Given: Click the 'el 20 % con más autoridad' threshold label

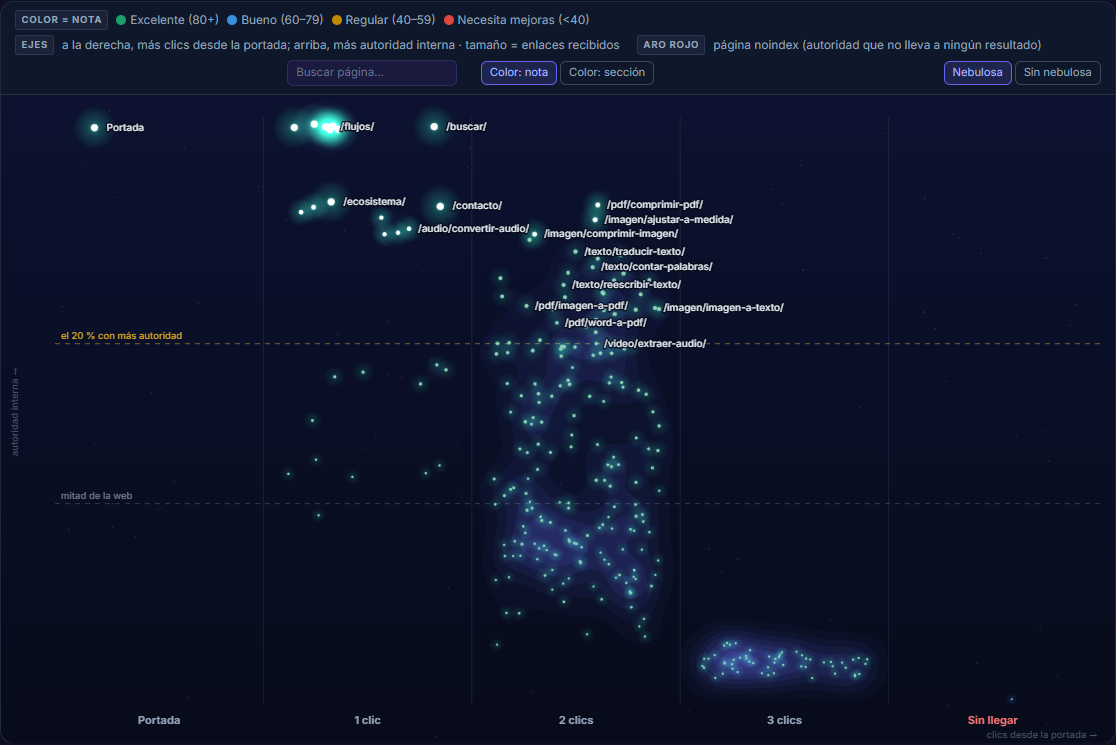Looking at the screenshot, I should (x=122, y=336).
